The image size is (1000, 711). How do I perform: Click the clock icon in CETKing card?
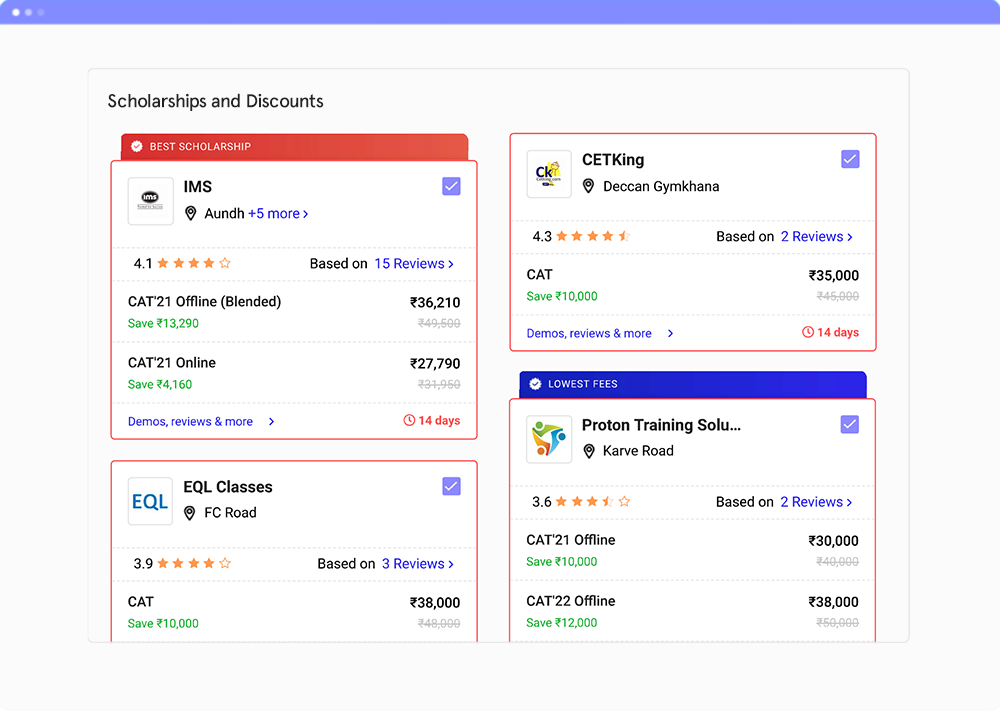click(x=807, y=332)
